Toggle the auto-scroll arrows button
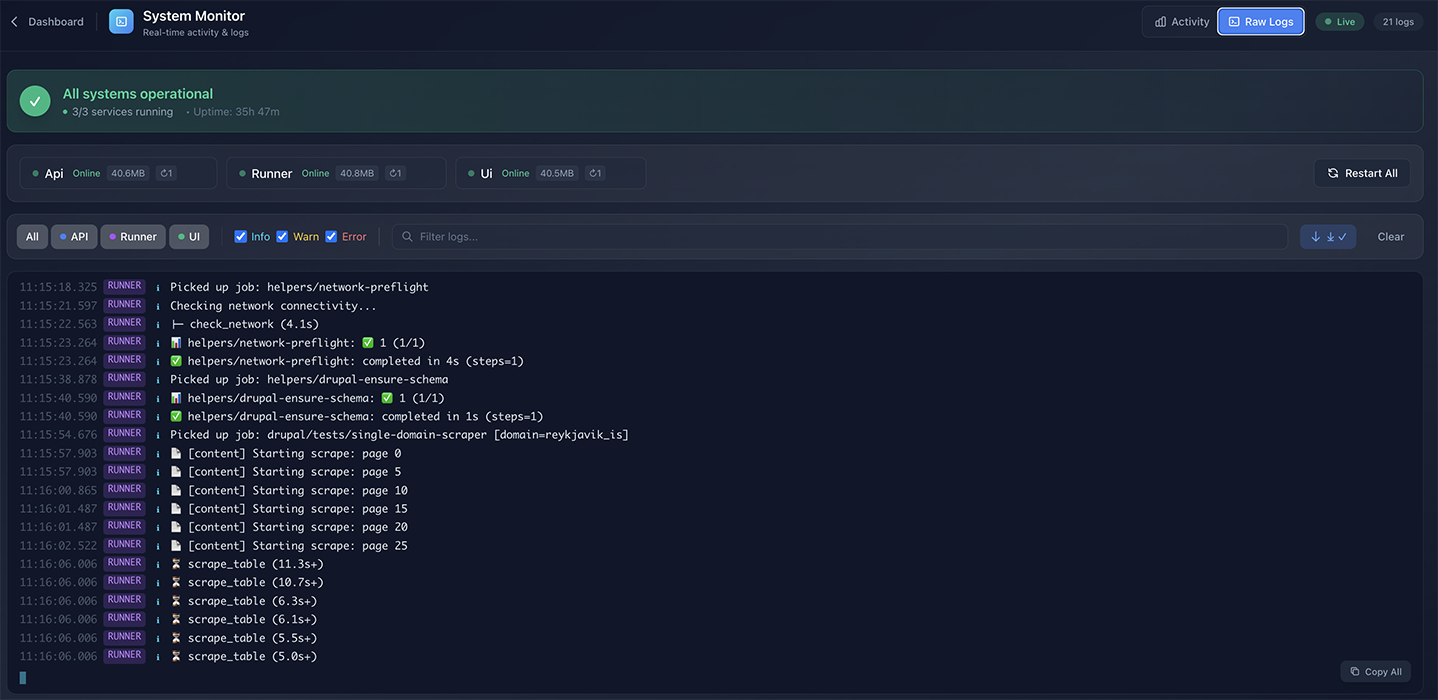The width and height of the screenshot is (1438, 700). click(1328, 237)
